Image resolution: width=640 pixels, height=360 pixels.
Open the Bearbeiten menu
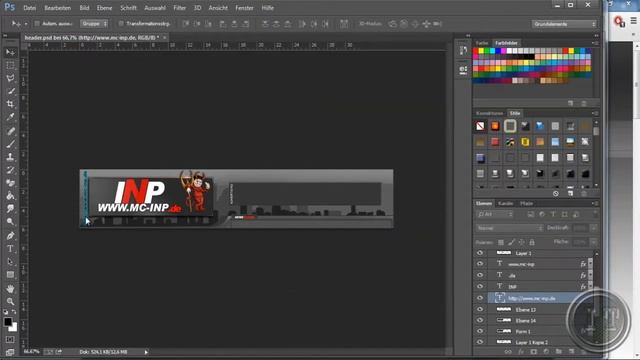tap(58, 8)
